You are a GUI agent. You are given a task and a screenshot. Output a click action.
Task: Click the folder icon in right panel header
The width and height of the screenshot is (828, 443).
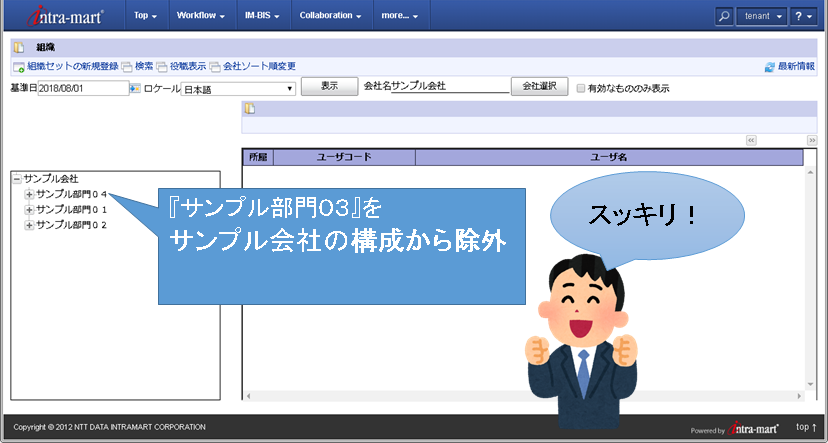(x=250, y=108)
